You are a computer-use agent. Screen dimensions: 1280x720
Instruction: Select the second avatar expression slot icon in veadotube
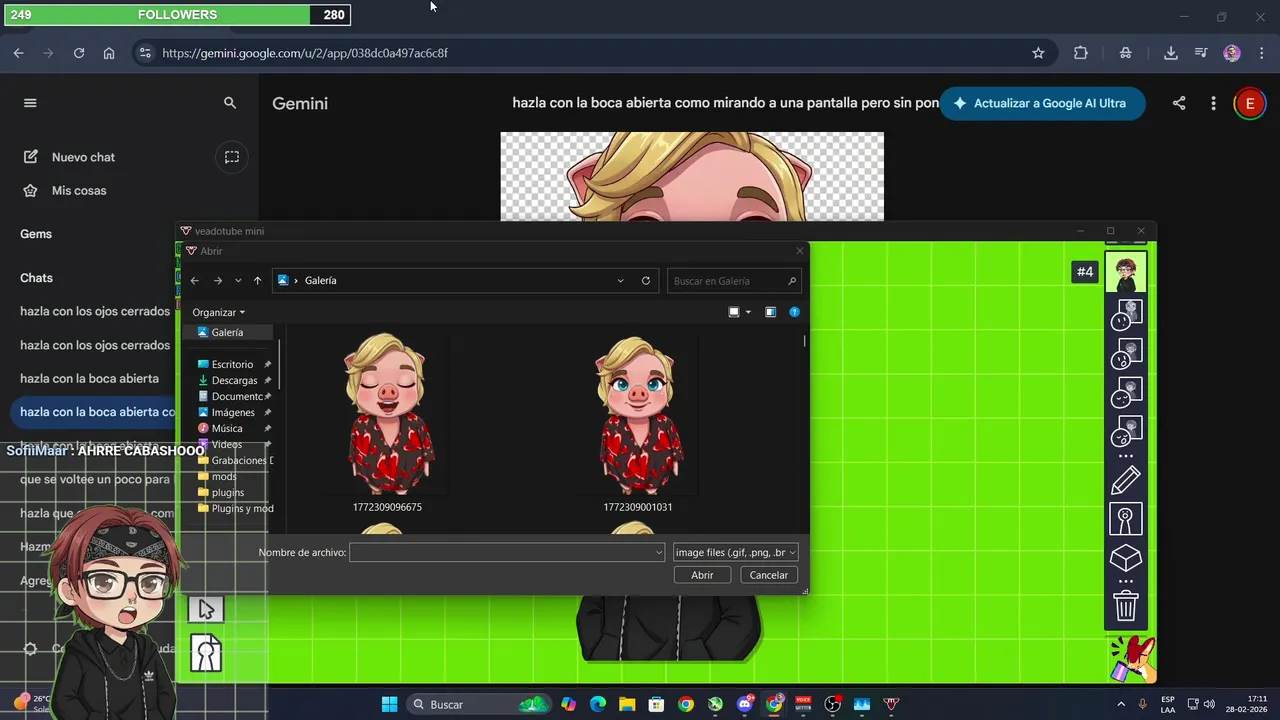coord(1126,353)
